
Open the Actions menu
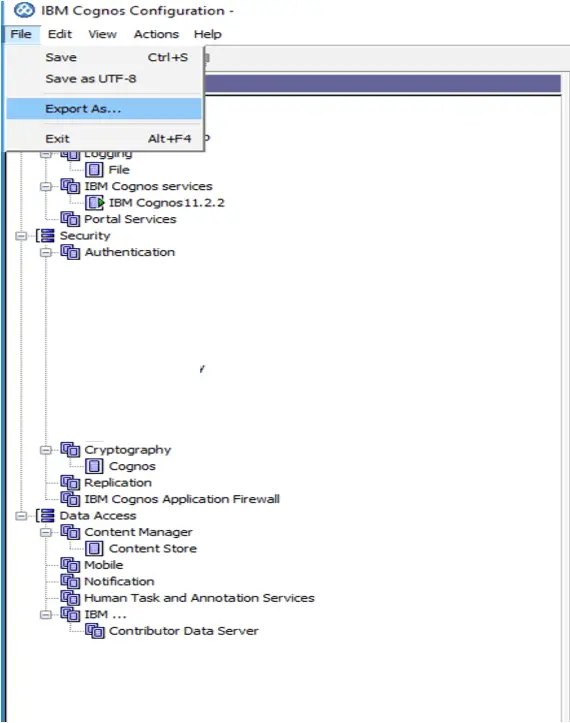point(156,34)
